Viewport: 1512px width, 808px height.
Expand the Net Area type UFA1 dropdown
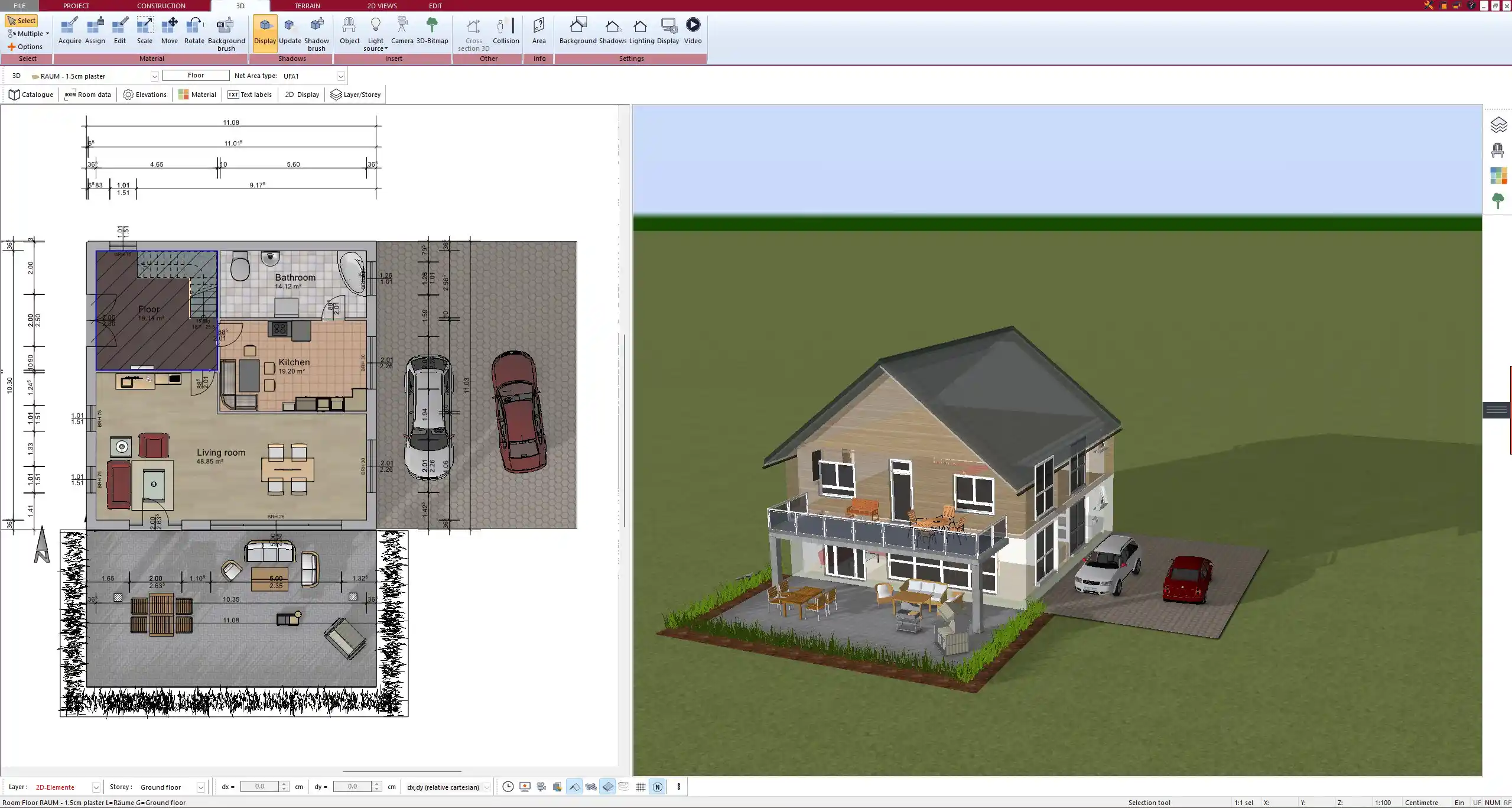(341, 76)
